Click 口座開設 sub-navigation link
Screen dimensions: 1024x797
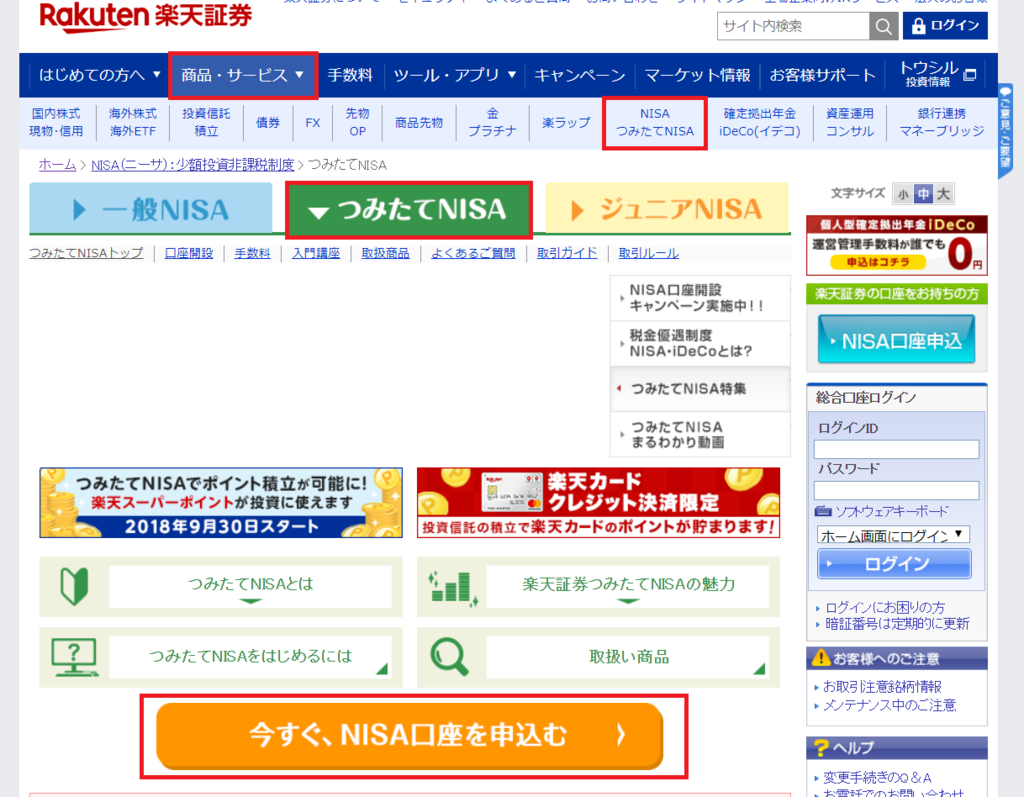point(189,253)
